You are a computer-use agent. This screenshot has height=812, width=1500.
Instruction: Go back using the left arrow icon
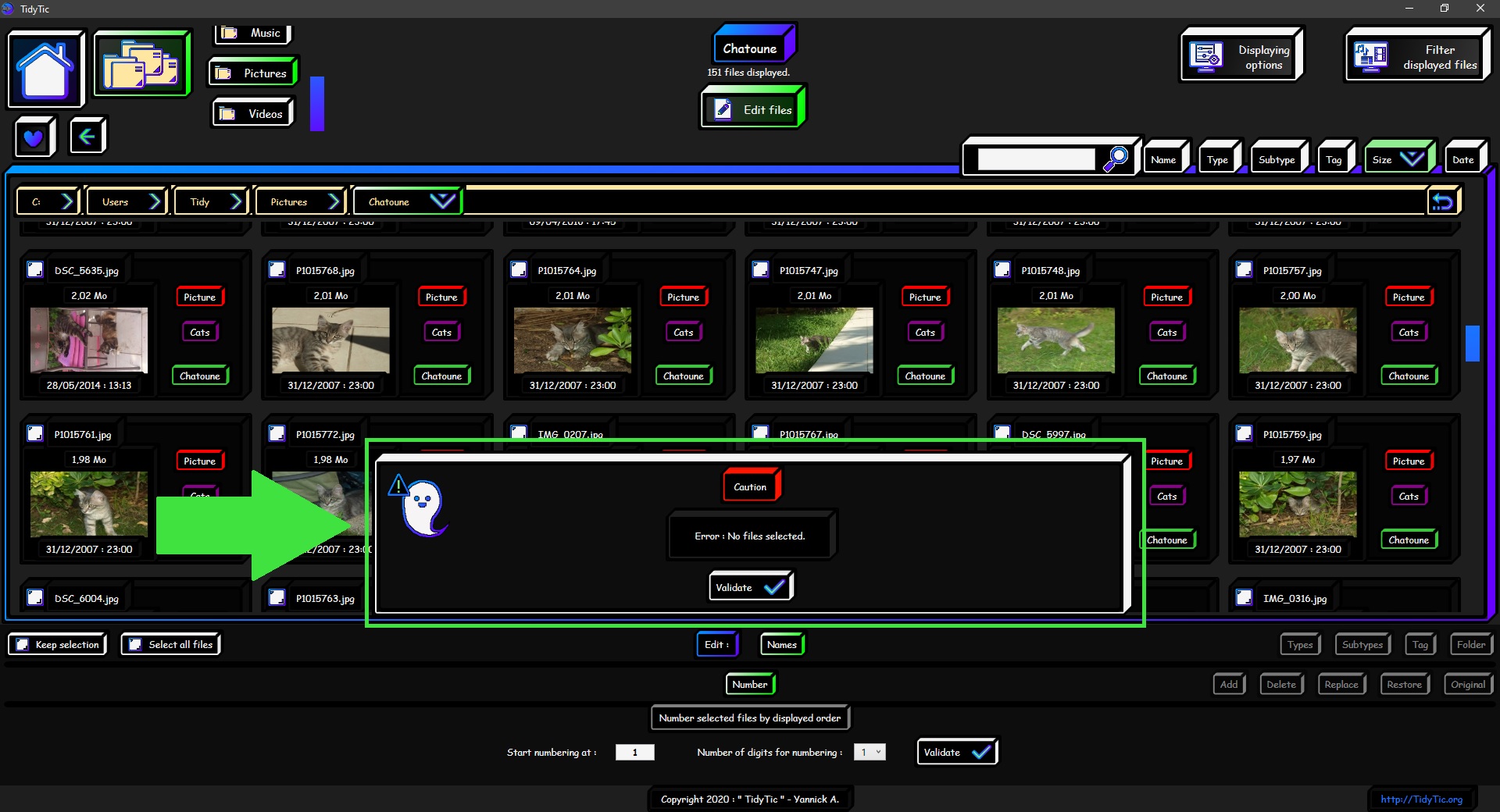click(x=87, y=137)
